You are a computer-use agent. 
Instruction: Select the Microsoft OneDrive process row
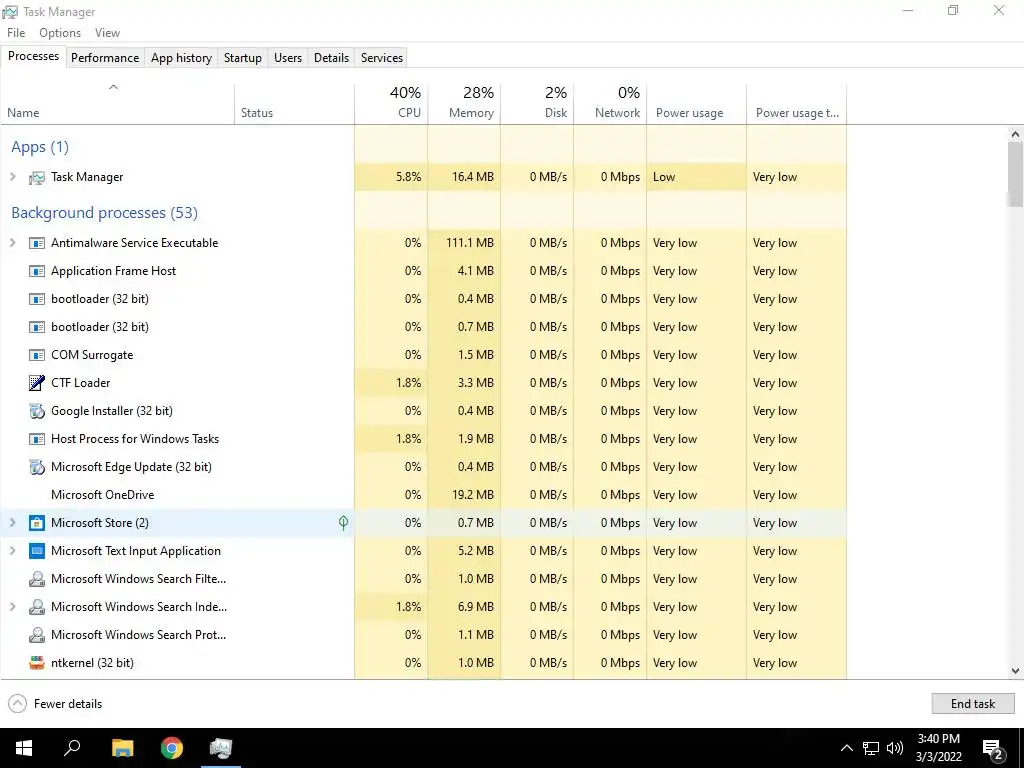pyautogui.click(x=423, y=495)
